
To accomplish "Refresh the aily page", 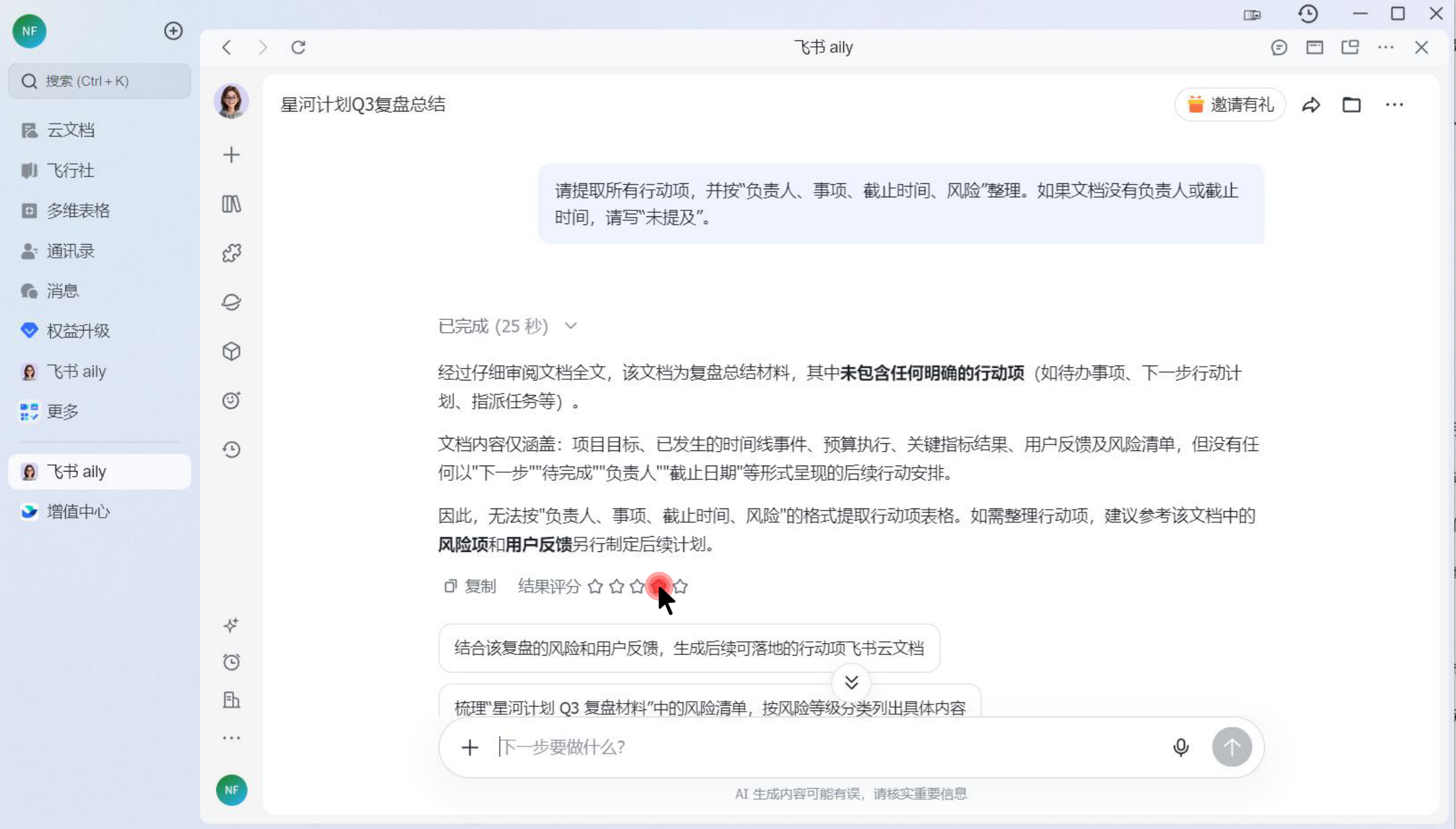I will click(x=299, y=47).
